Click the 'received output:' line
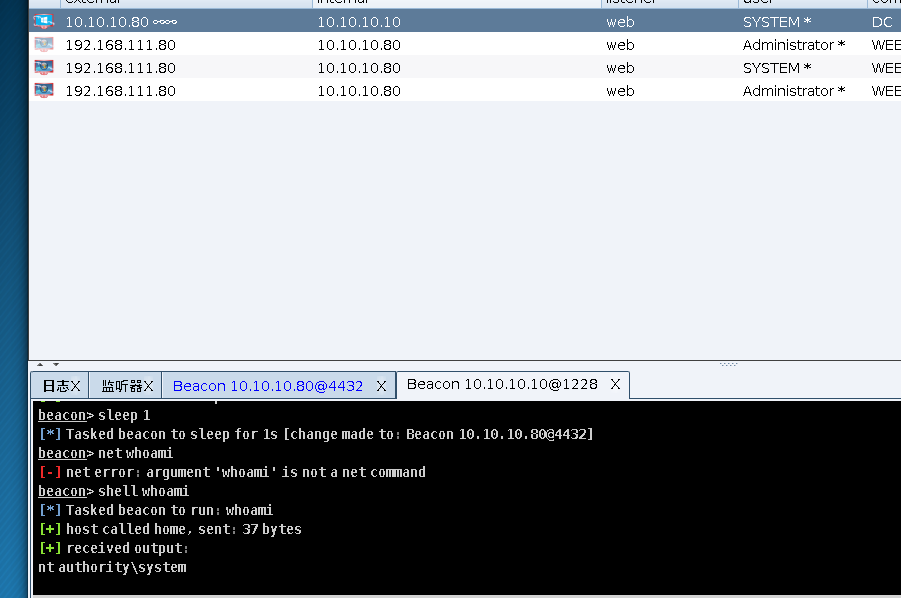This screenshot has width=901, height=598. click(x=113, y=548)
